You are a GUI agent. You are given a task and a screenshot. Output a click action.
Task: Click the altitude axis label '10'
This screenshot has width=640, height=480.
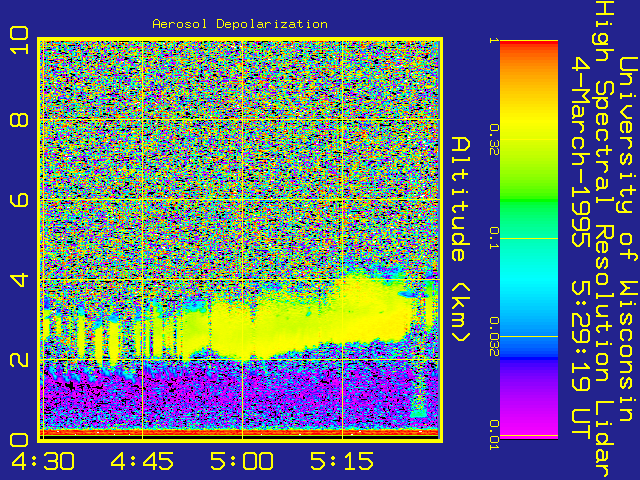[x=19, y=40]
